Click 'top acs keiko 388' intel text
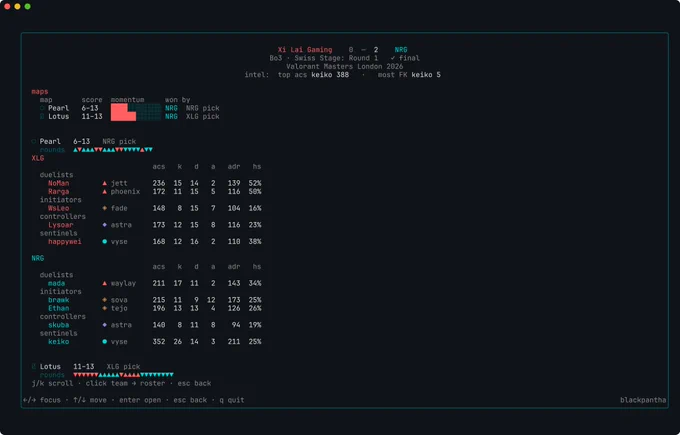Viewport: 680px width, 435px height. [313, 75]
